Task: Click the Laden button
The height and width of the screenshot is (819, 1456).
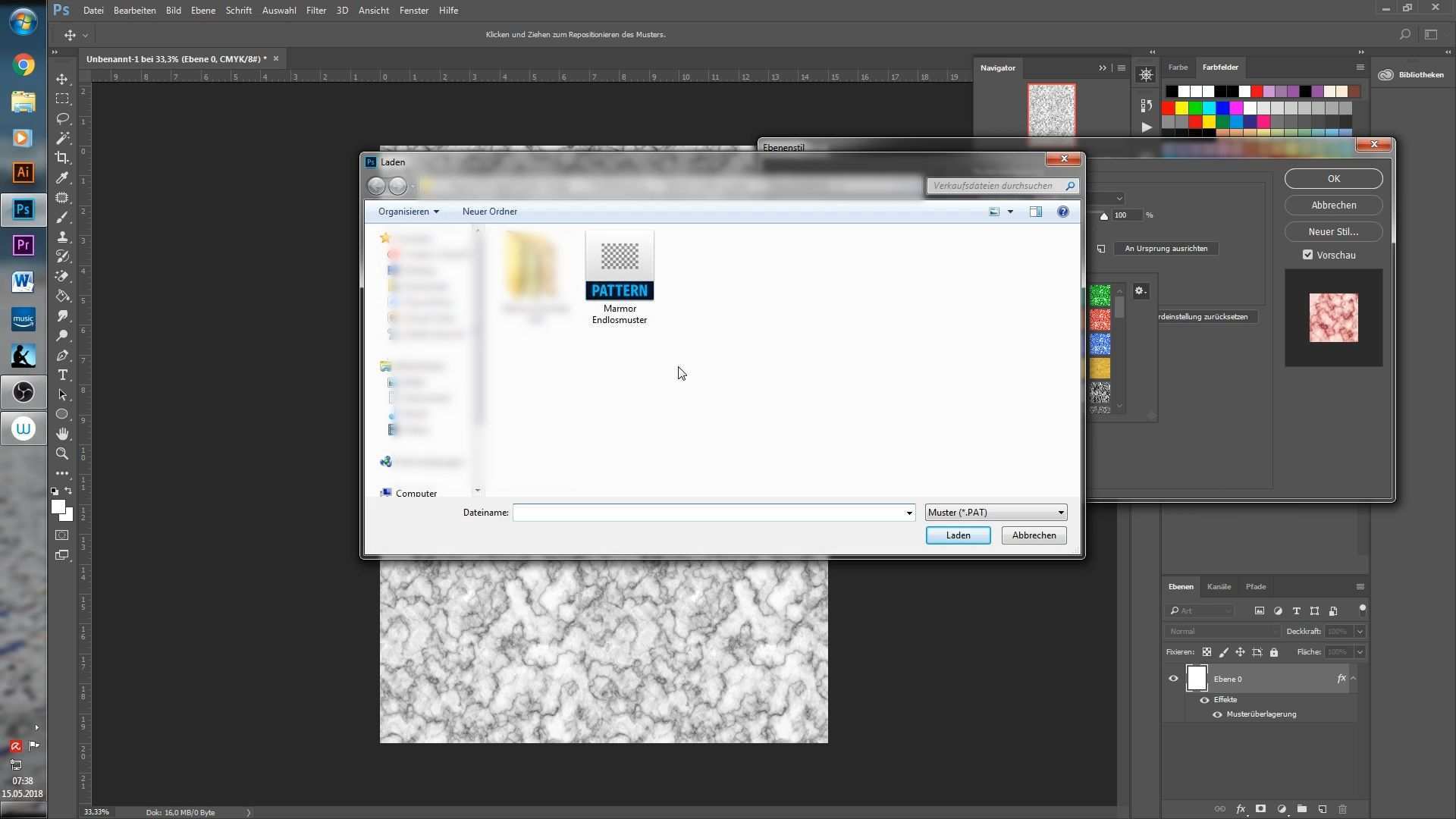Action: click(x=958, y=535)
